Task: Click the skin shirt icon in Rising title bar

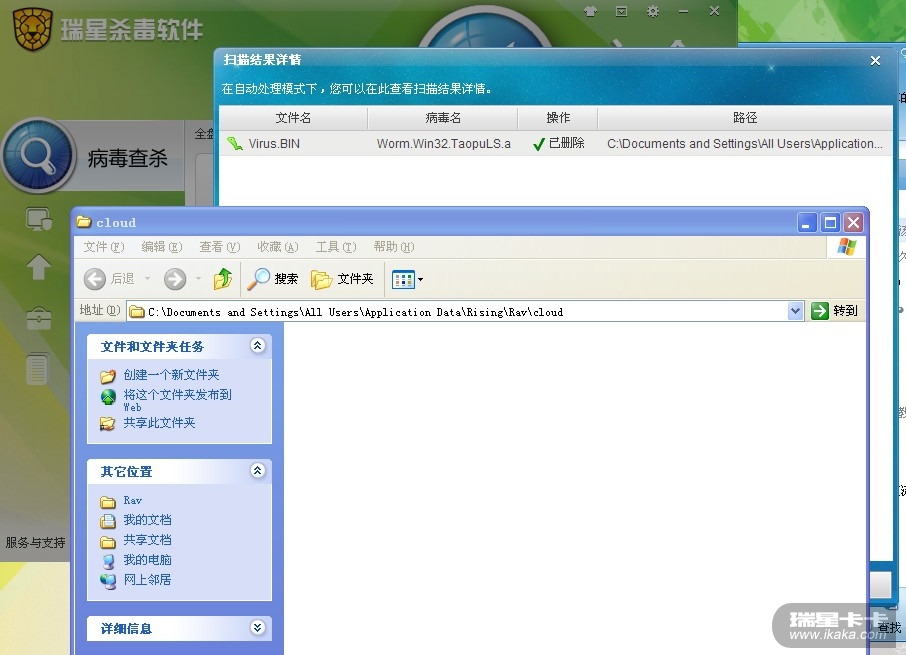Action: click(590, 11)
